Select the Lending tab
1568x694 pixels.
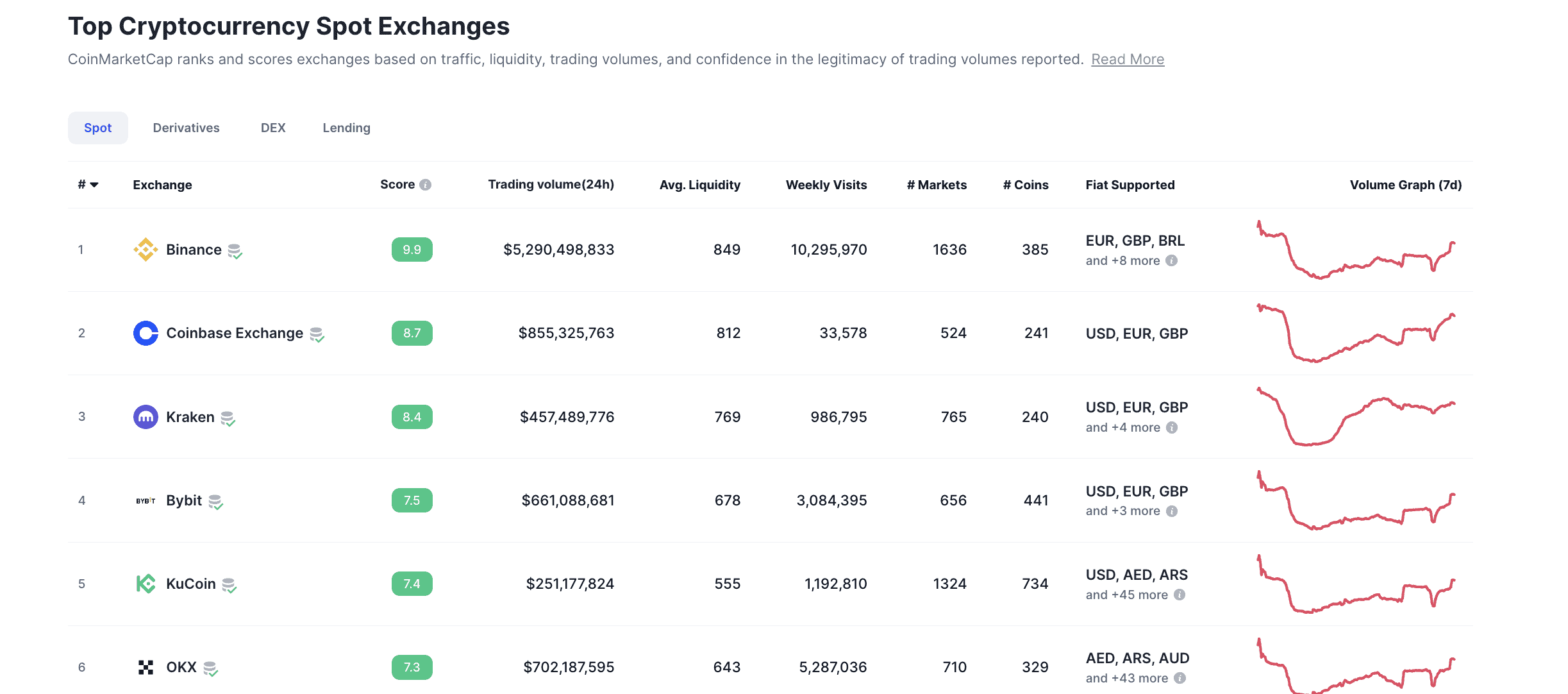tap(346, 128)
